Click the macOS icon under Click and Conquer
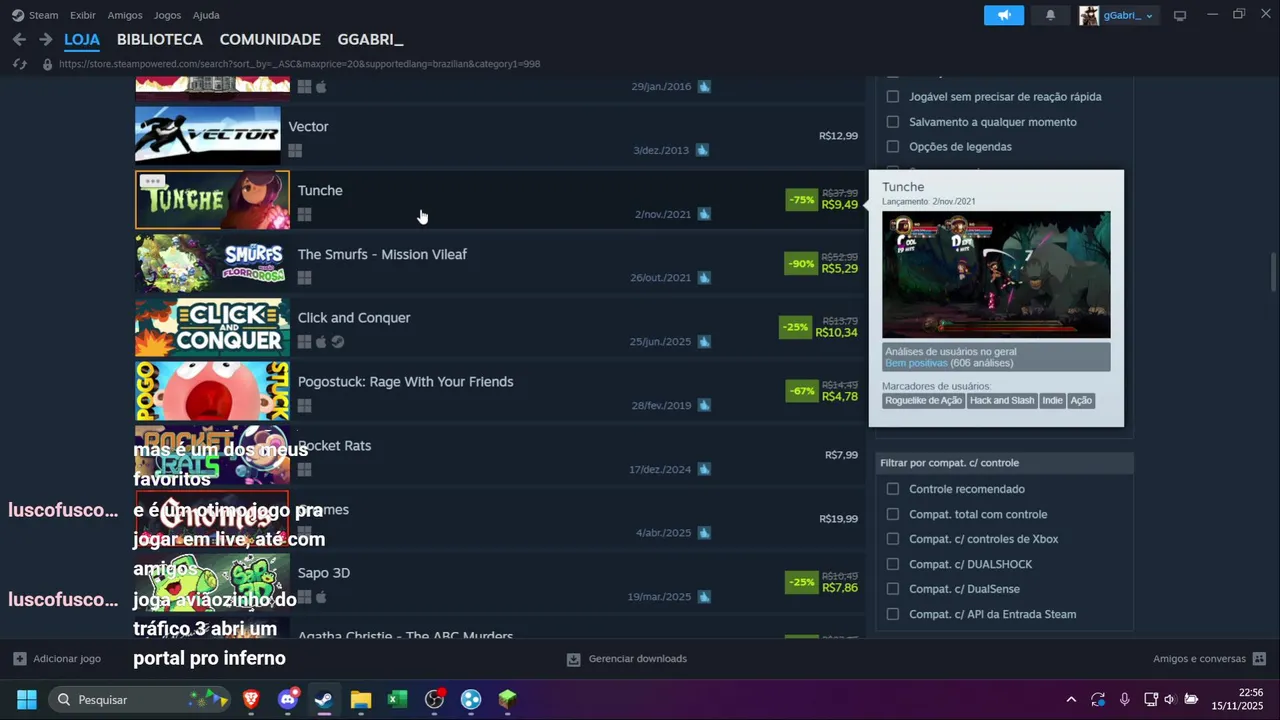The height and width of the screenshot is (720, 1280). coord(321,342)
